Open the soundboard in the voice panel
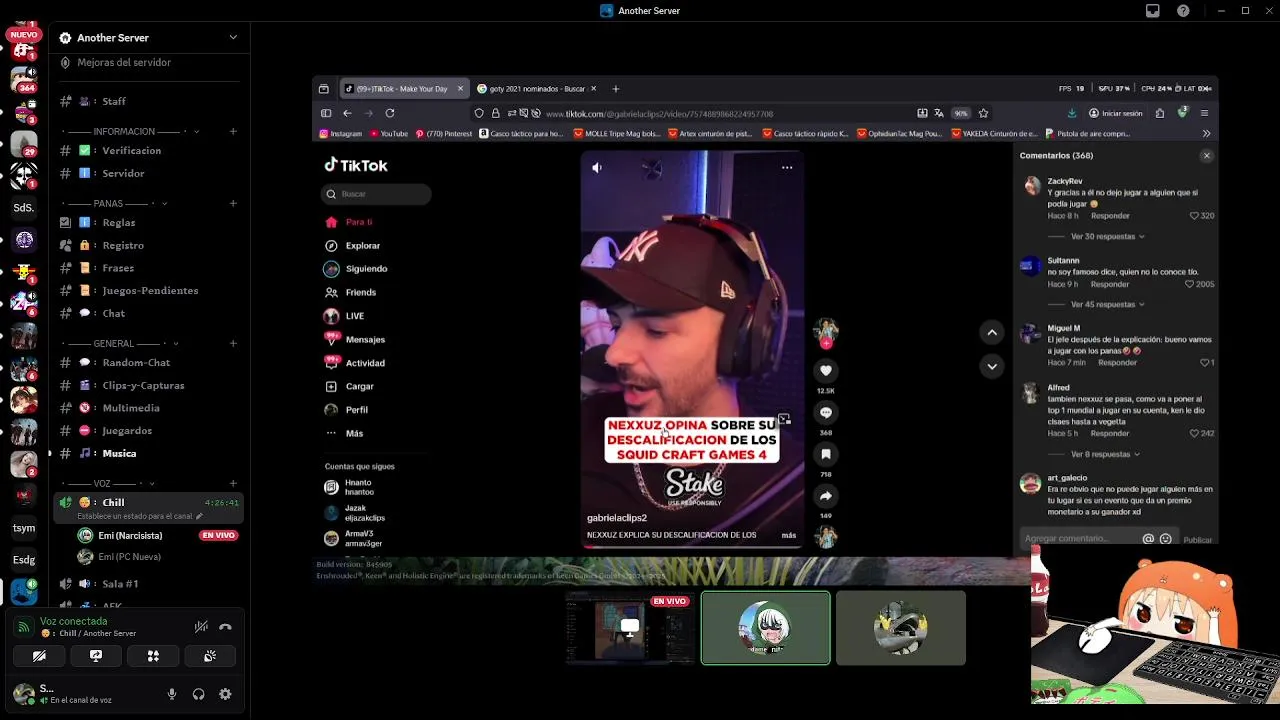The image size is (1280, 720). click(x=210, y=656)
